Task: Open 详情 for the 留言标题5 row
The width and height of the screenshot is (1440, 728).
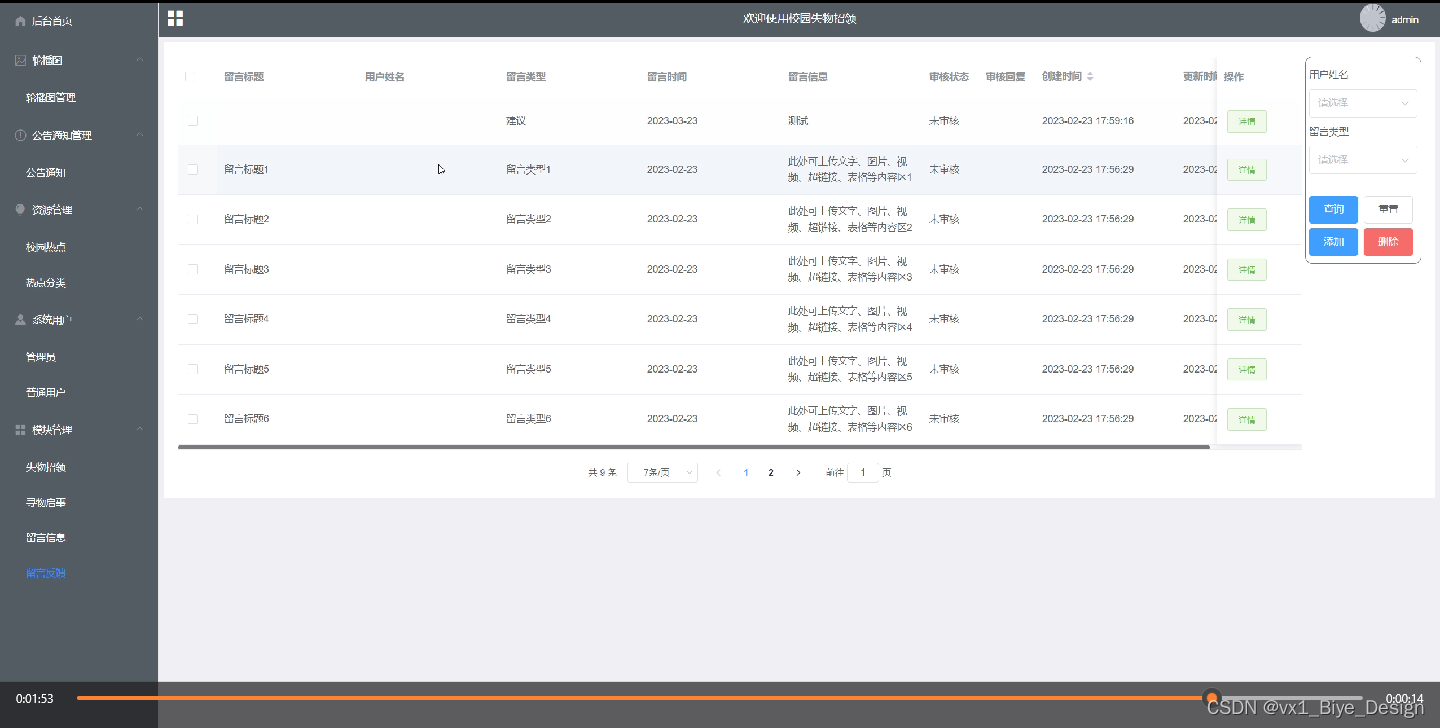Action: [1246, 369]
